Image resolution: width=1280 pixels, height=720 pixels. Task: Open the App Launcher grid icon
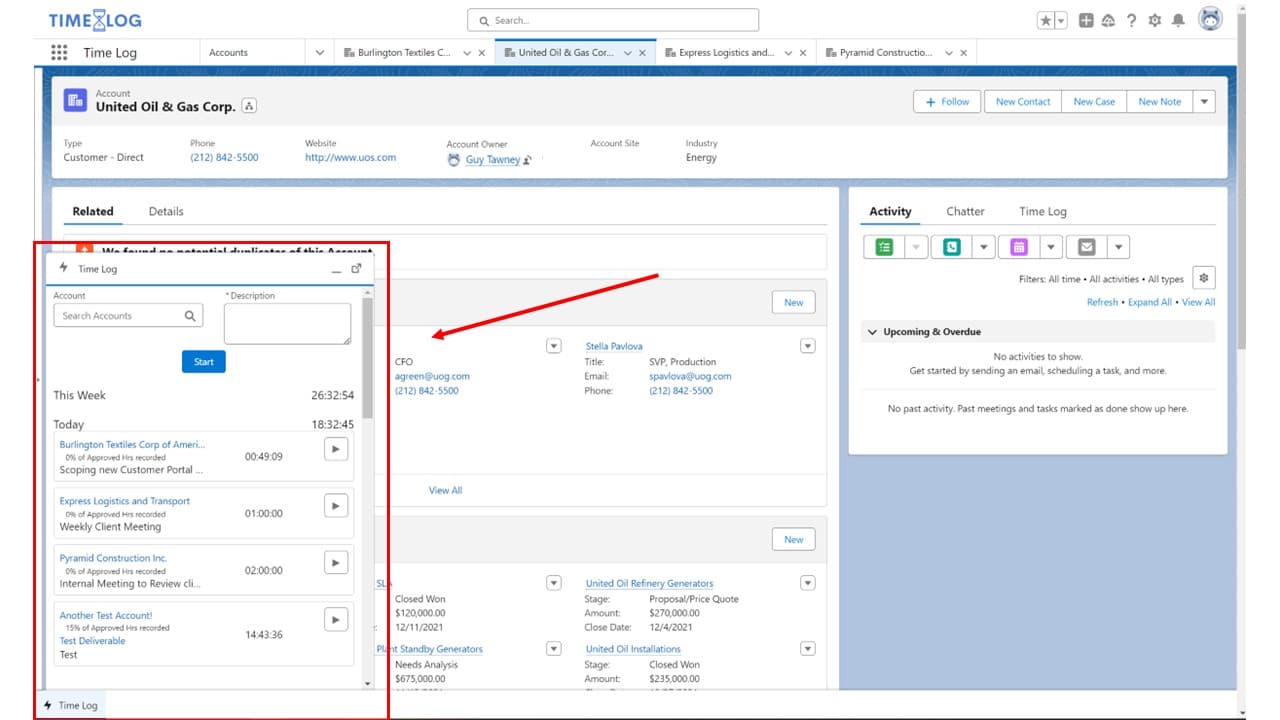click(59, 53)
